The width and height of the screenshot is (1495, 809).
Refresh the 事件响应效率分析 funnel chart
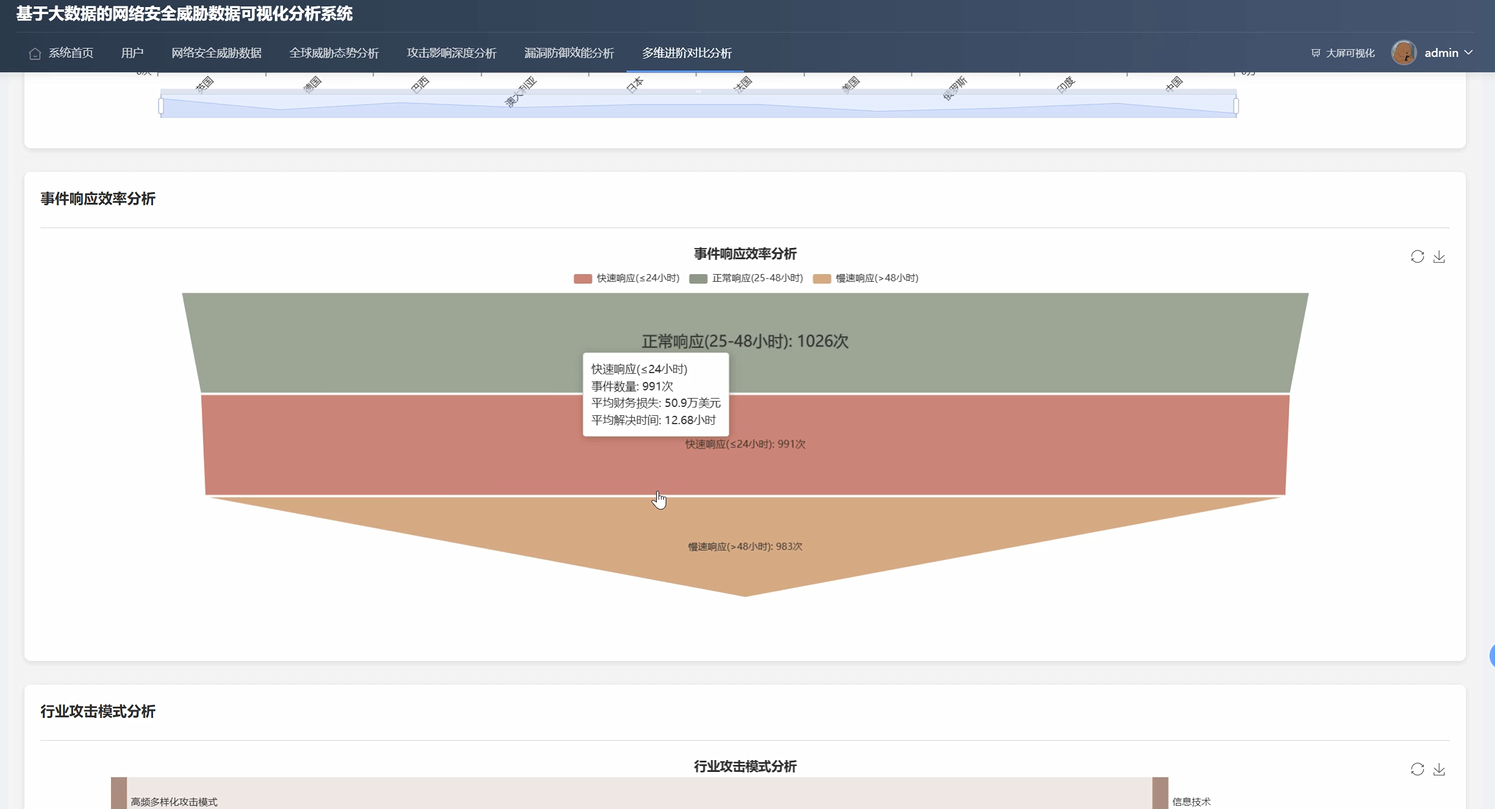coord(1417,257)
